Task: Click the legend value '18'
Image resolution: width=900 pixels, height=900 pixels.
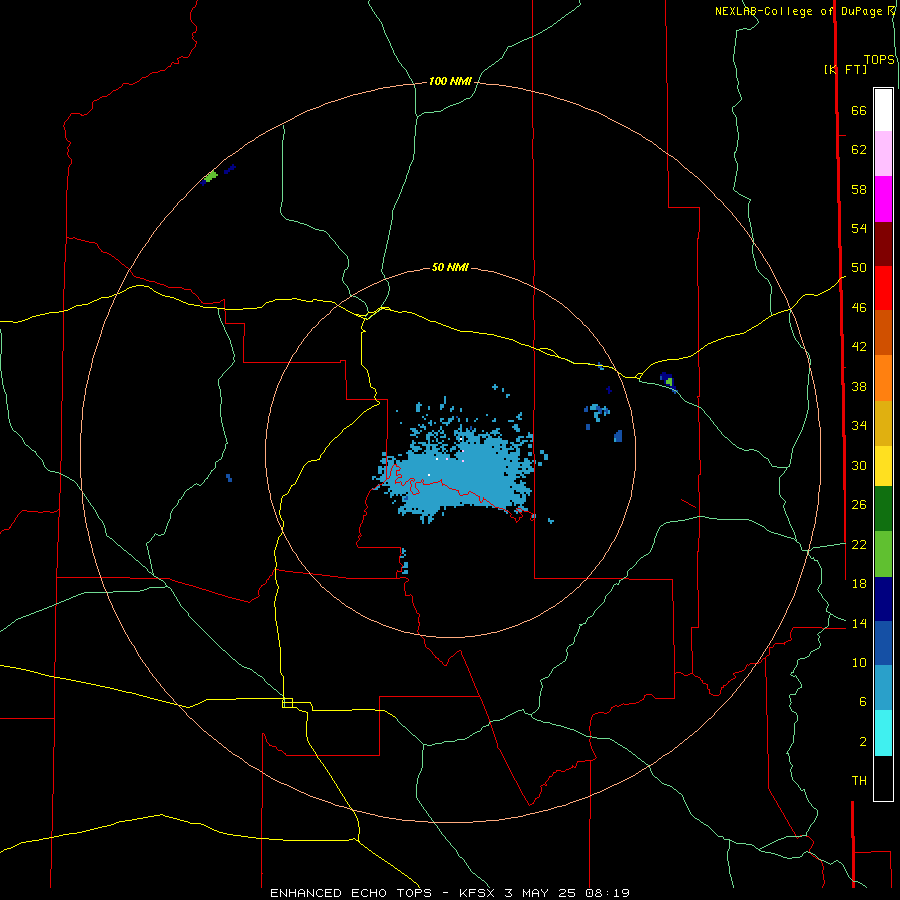Action: click(x=859, y=584)
